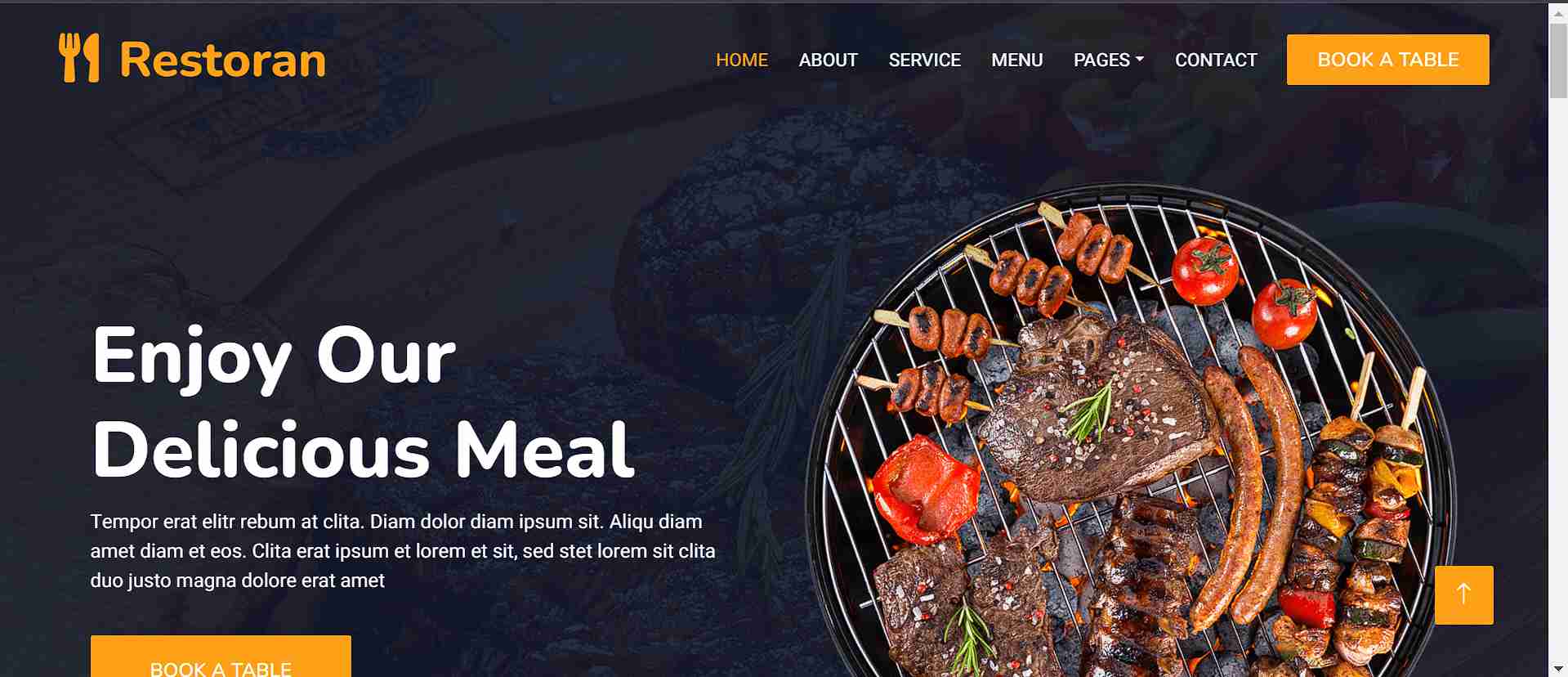
Task: Open the SERVICE nav link
Action: [924, 60]
